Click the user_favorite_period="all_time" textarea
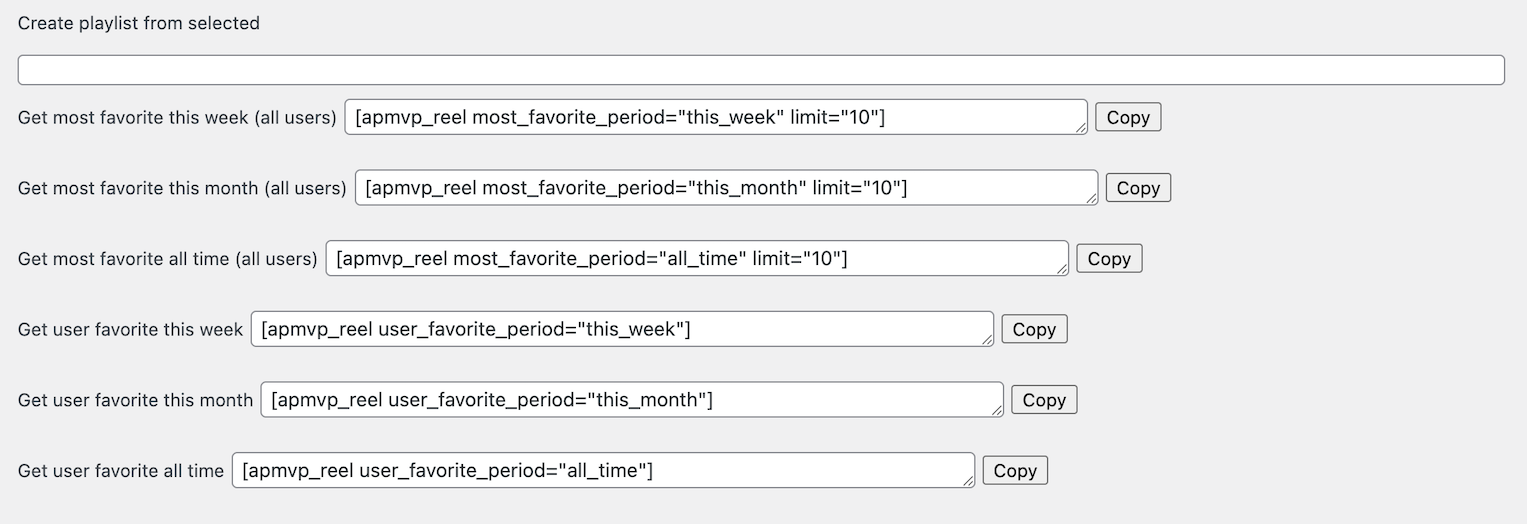 (602, 471)
